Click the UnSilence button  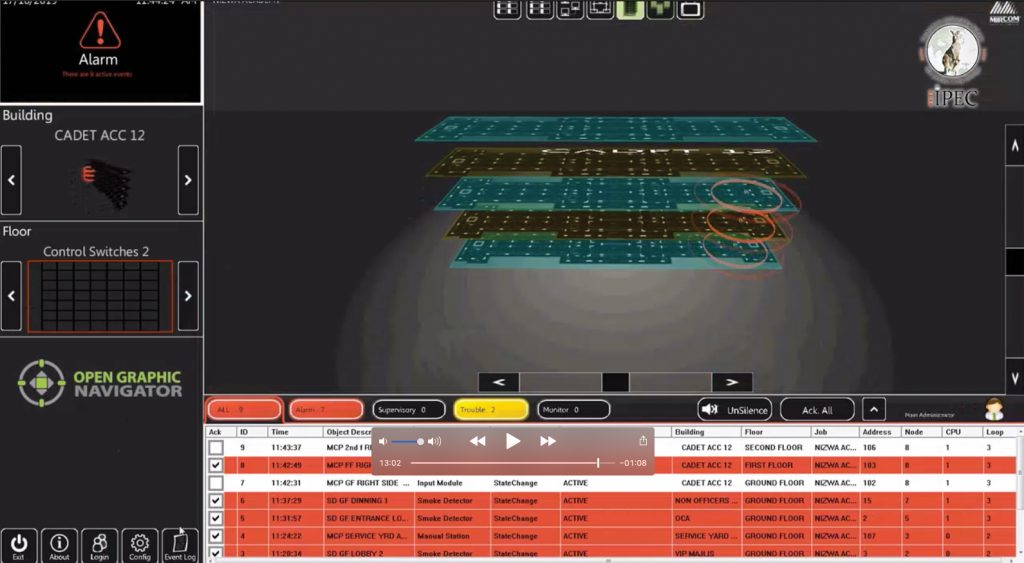(735, 410)
